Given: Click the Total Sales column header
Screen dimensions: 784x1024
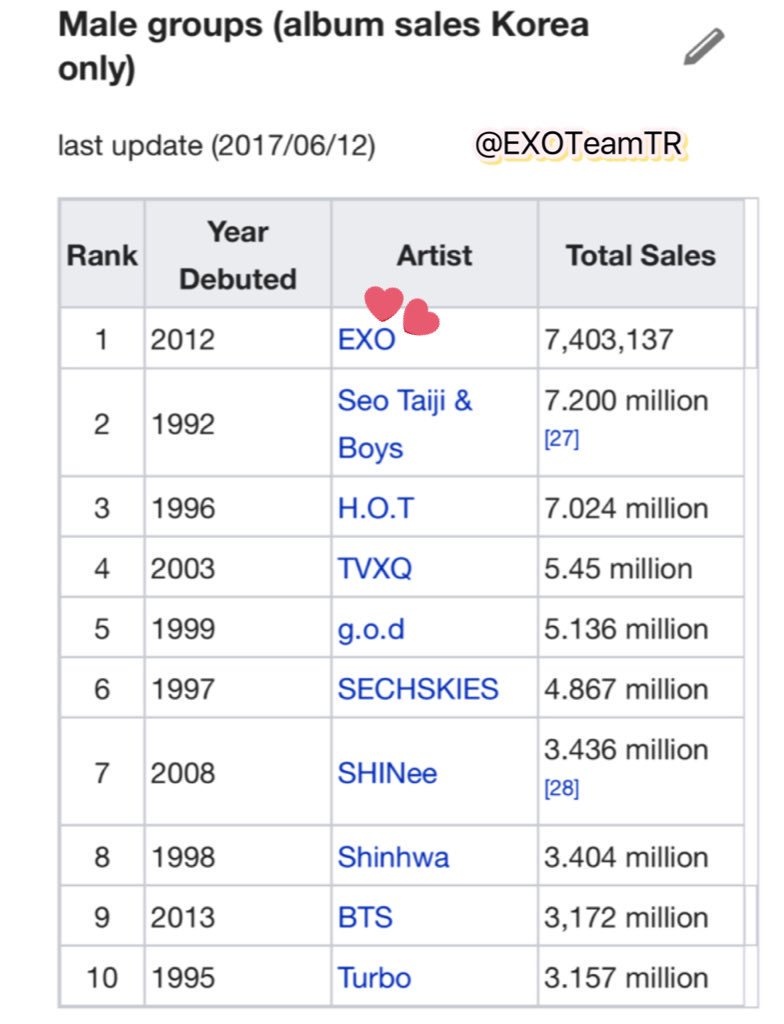Looking at the screenshot, I should 640,255.
